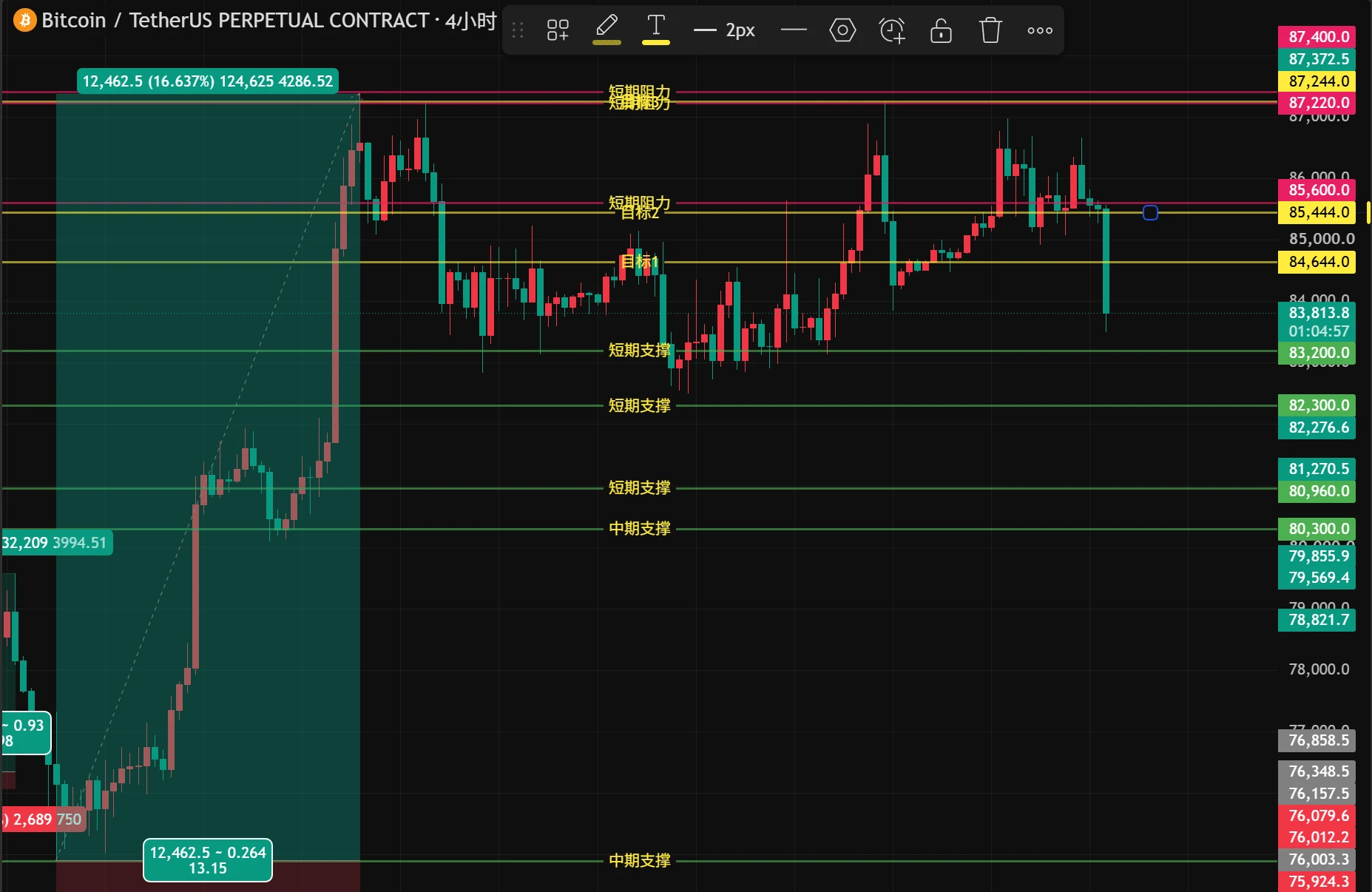The width and height of the screenshot is (1372, 892).
Task: Click the 85,444.0 yellow price label
Action: tap(1317, 212)
